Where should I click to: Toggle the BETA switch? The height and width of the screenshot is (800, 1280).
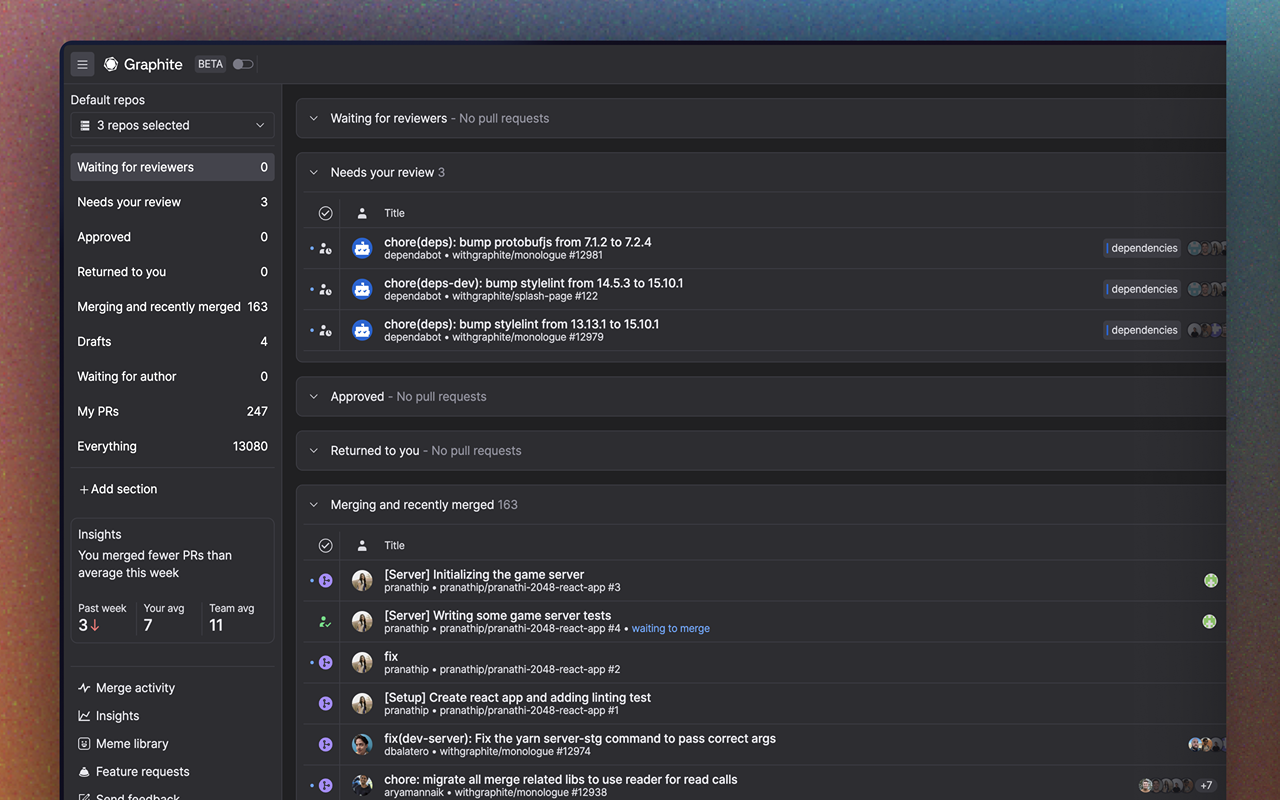(x=243, y=64)
